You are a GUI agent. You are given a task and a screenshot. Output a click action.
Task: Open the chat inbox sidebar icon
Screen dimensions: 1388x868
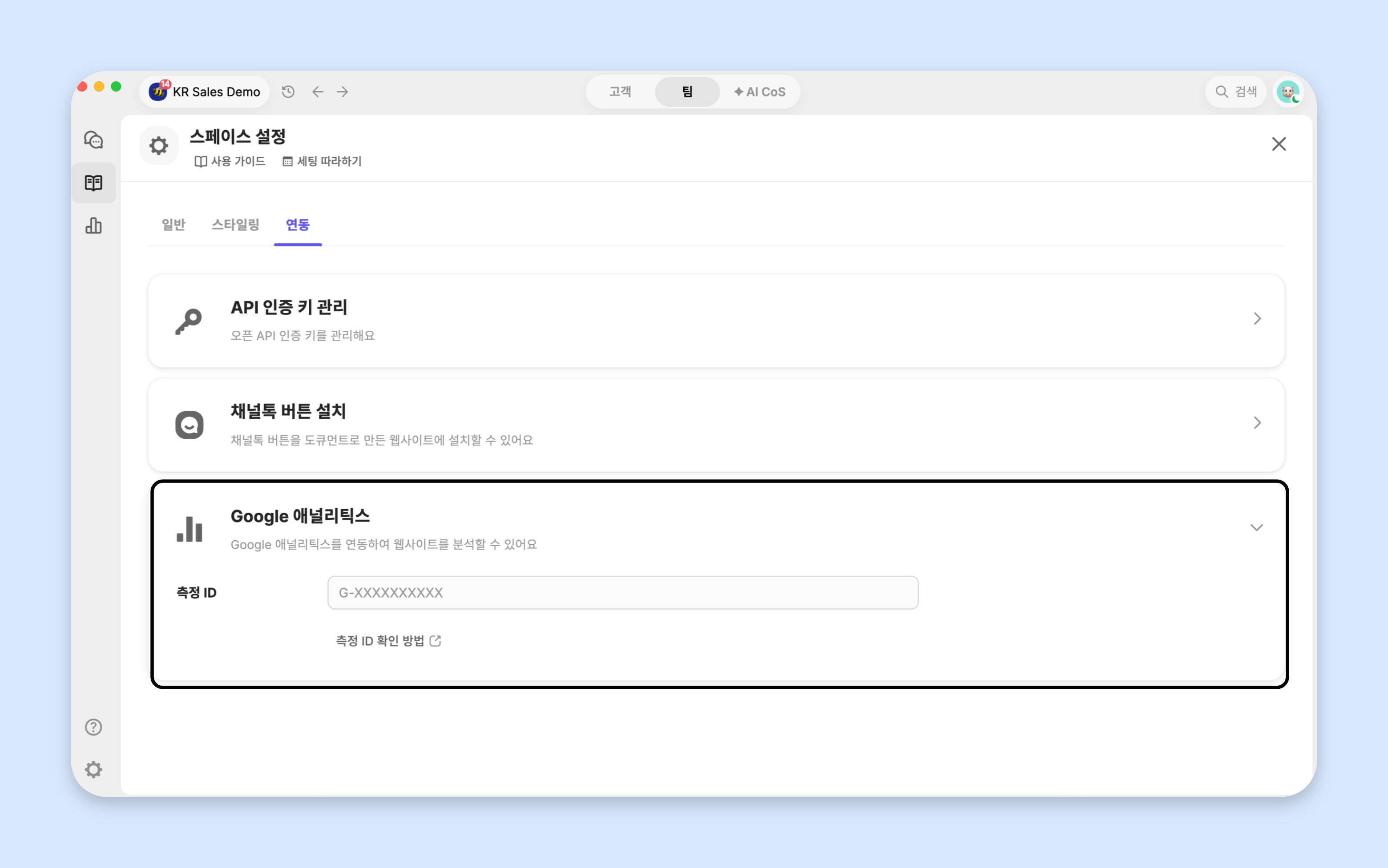pos(93,140)
